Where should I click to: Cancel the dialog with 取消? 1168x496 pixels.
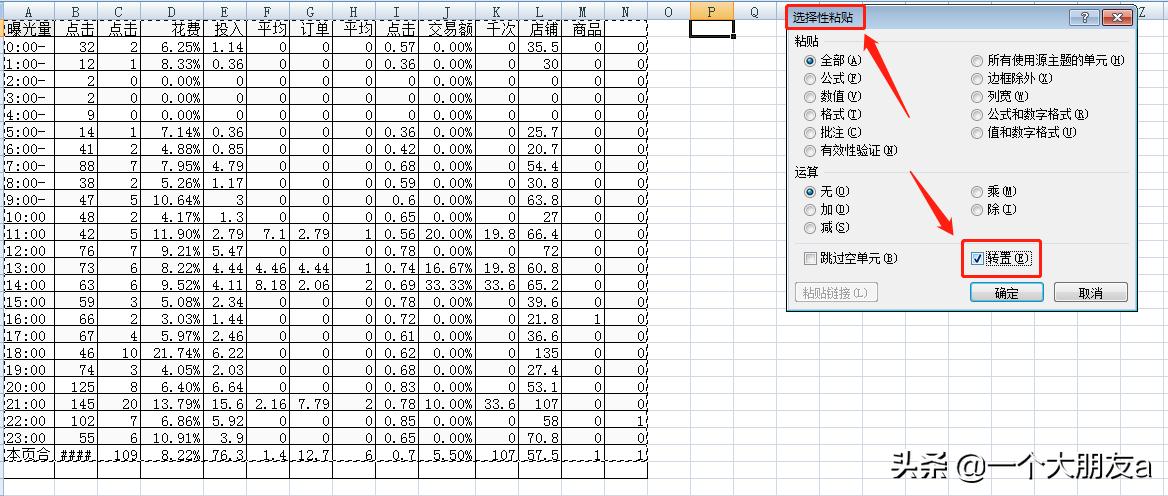coord(1091,293)
